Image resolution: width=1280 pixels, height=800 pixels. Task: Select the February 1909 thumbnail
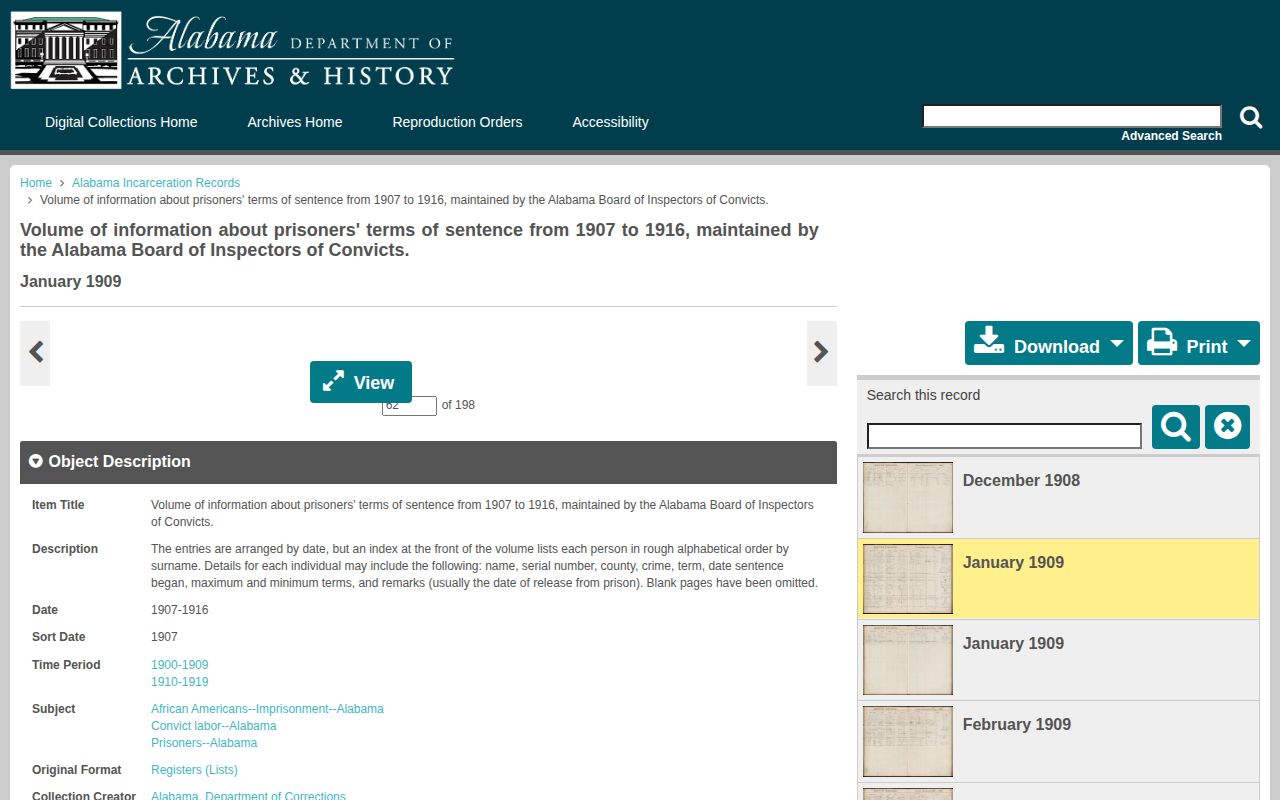coord(908,741)
